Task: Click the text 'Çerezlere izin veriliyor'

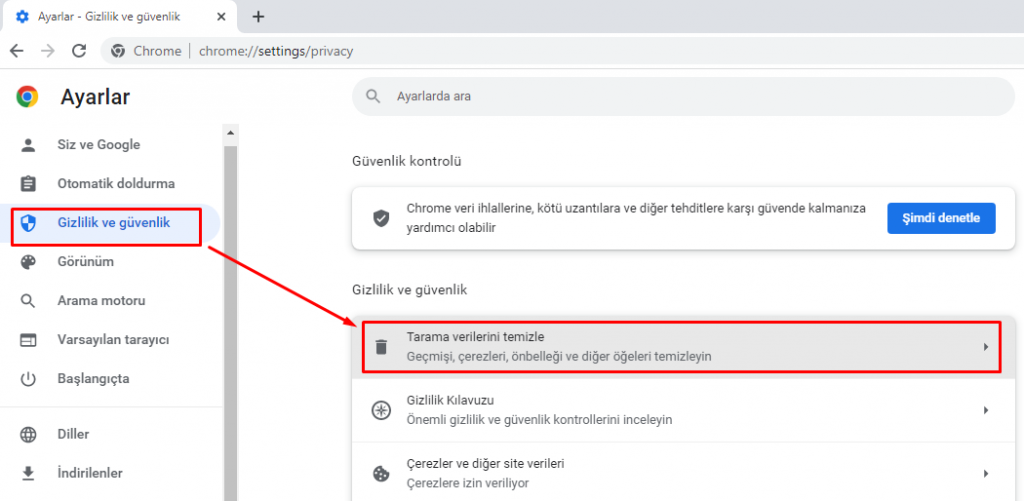Action: (468, 483)
